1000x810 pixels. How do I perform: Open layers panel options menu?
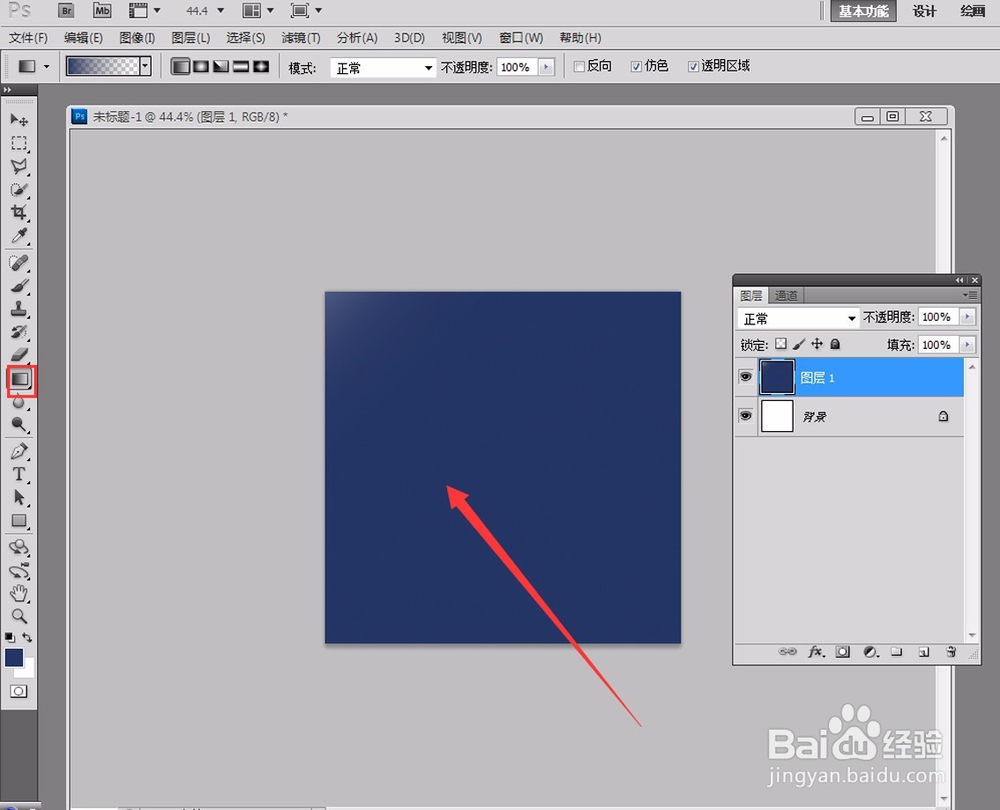click(969, 295)
